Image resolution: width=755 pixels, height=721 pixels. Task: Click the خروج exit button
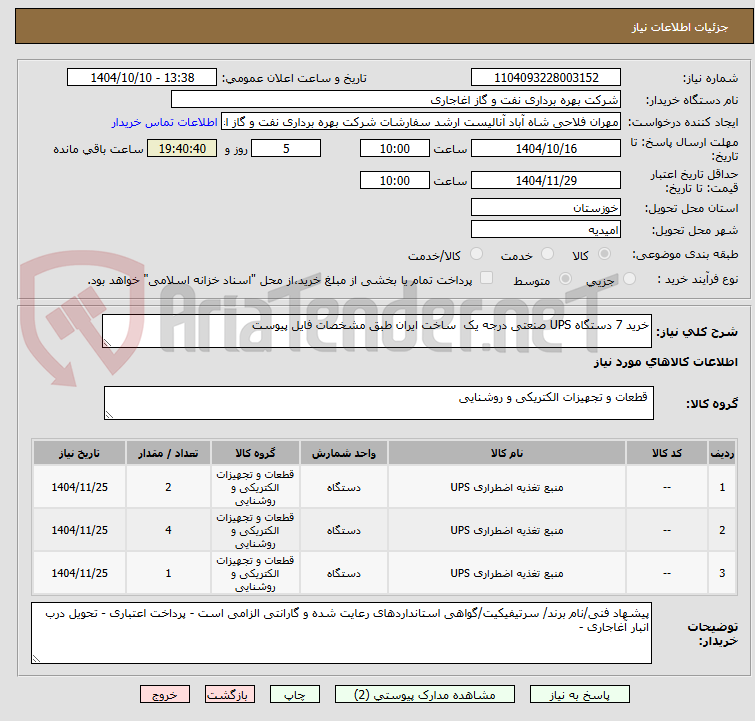[165, 695]
